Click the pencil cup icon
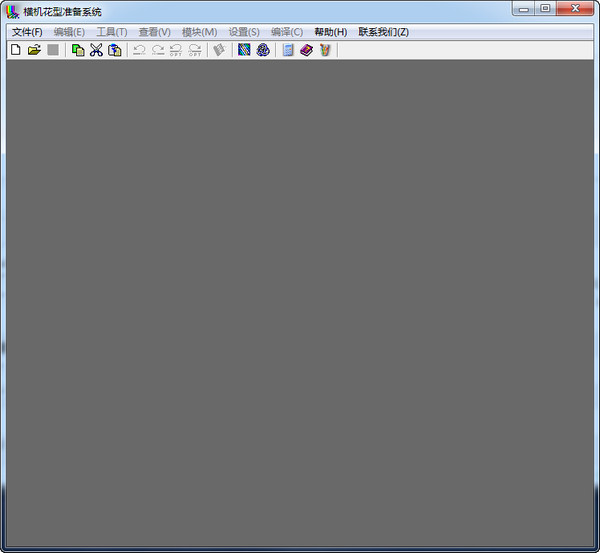This screenshot has height=553, width=600. tap(325, 50)
